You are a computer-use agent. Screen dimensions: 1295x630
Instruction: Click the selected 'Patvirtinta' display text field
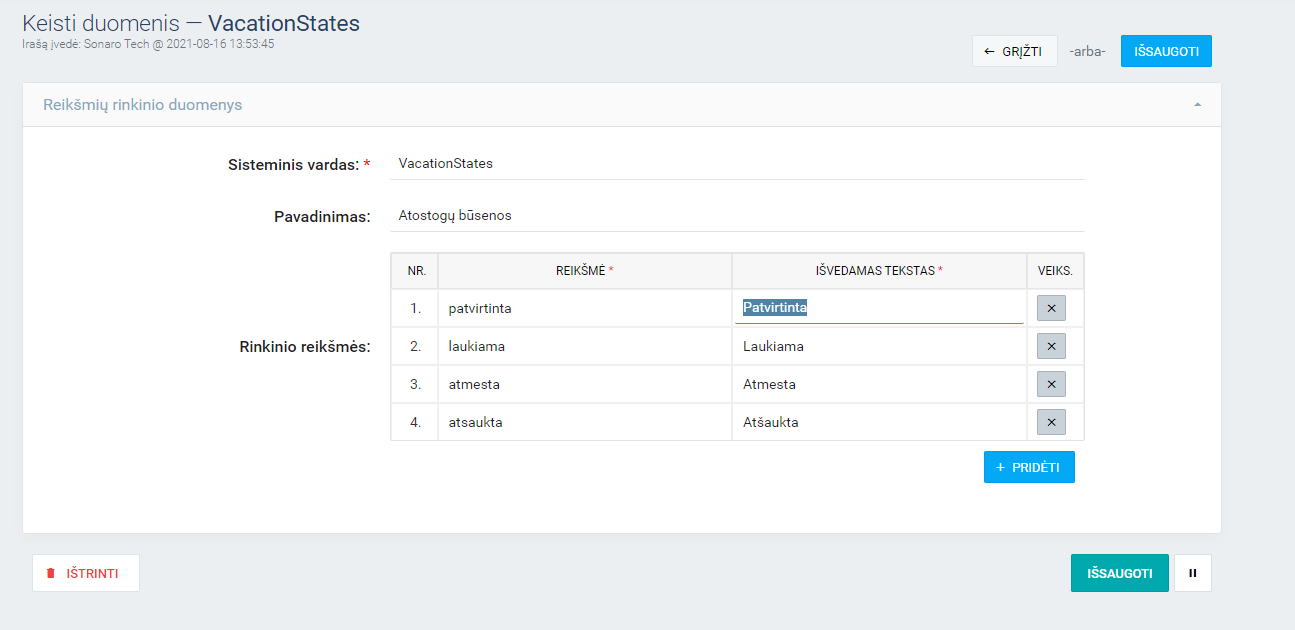pyautogui.click(x=878, y=308)
